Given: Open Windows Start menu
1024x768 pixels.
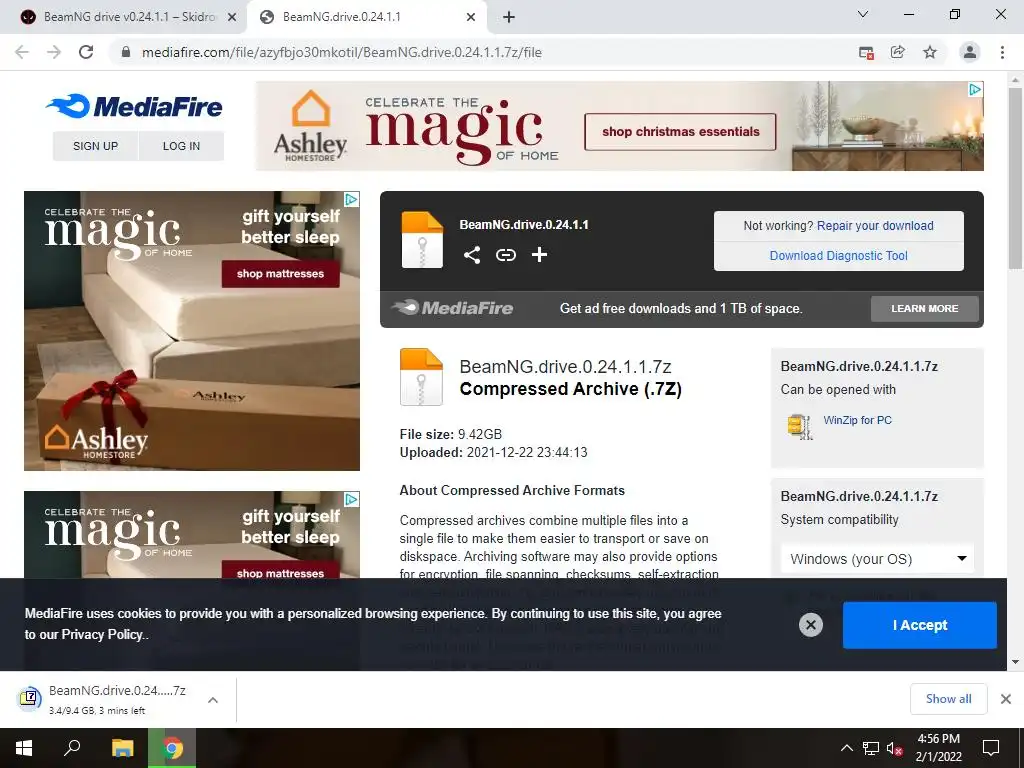Looking at the screenshot, I should [24, 748].
